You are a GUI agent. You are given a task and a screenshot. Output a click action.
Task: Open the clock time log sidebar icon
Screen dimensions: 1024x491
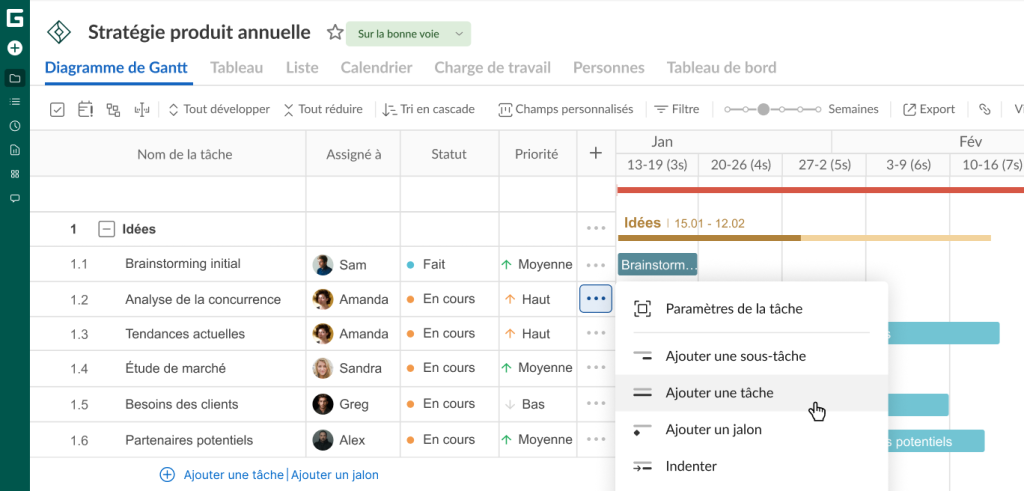[x=14, y=126]
